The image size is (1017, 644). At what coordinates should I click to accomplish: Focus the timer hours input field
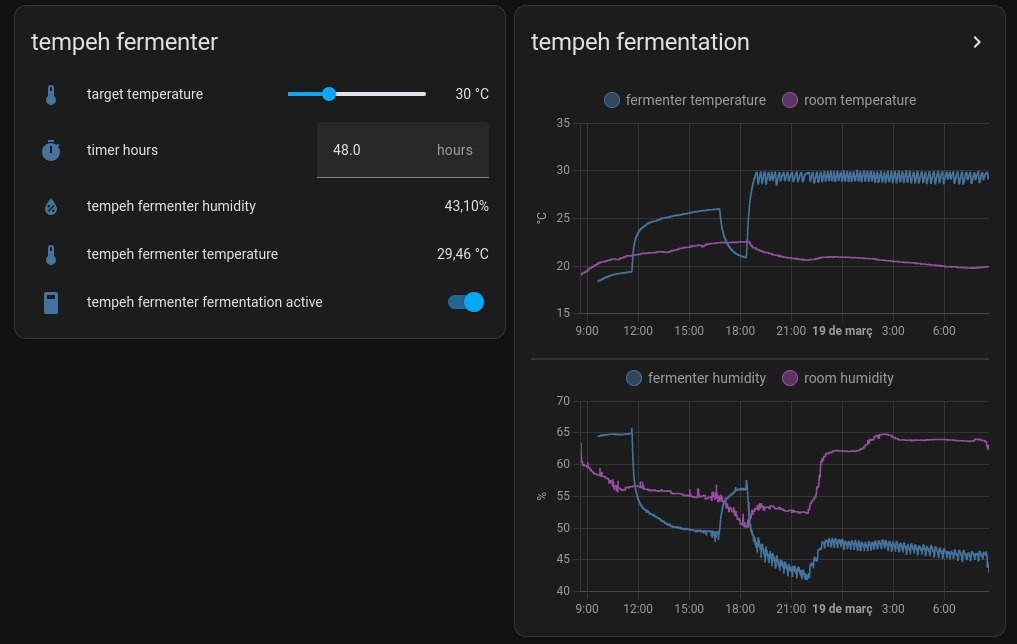tap(380, 150)
